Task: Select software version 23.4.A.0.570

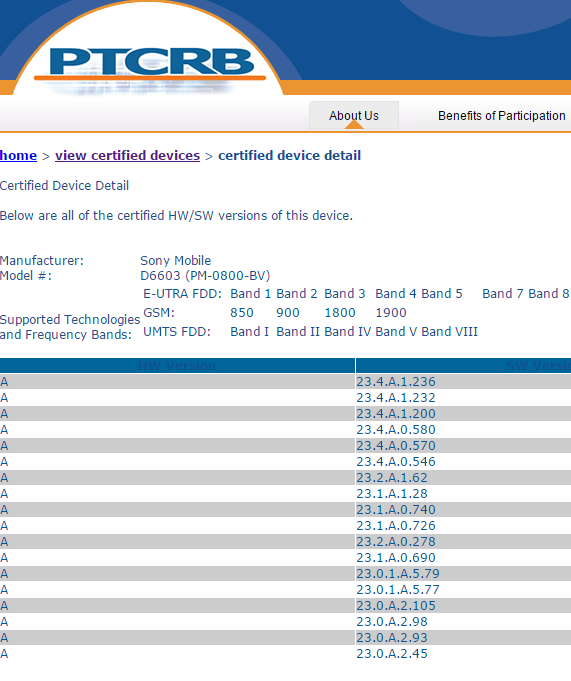Action: [396, 446]
